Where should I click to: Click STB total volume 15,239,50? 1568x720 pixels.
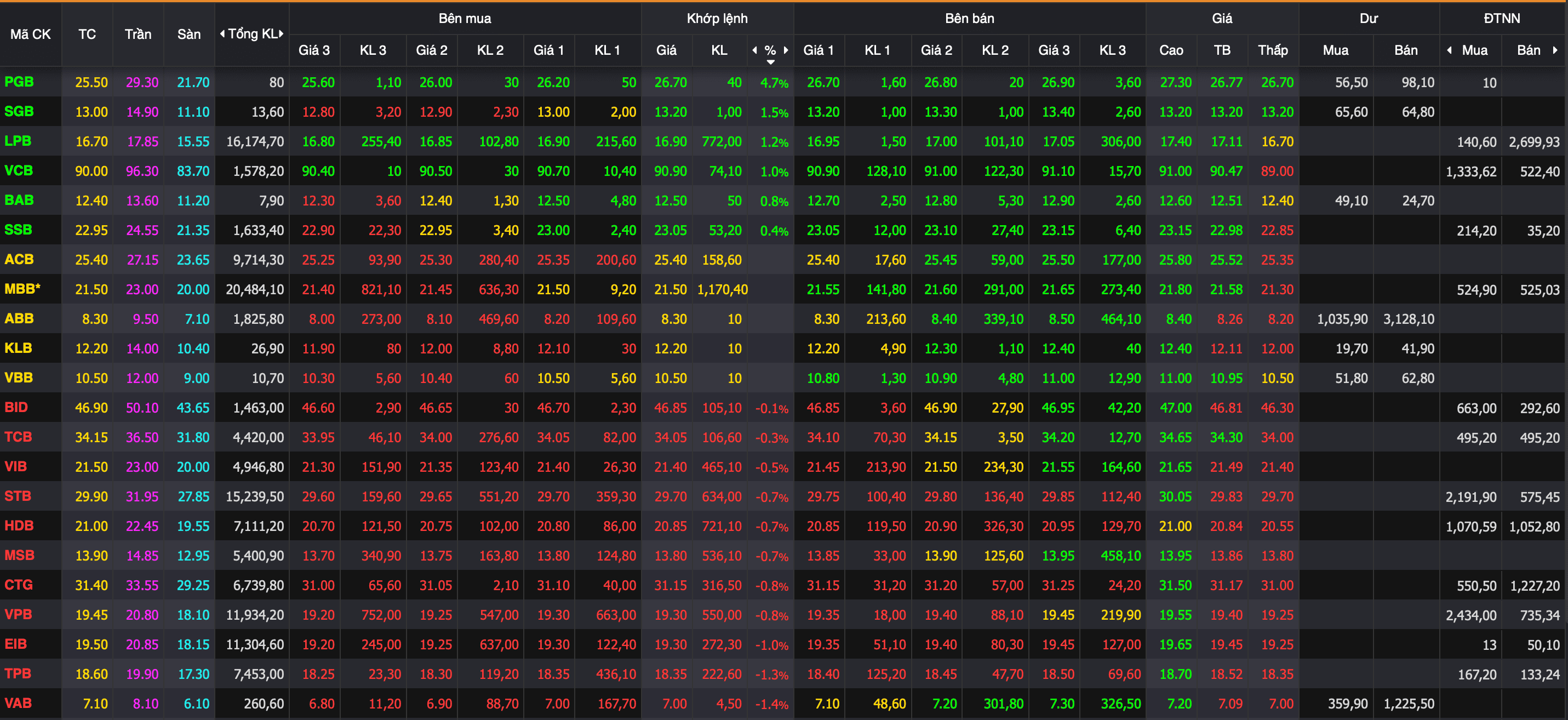[x=255, y=497]
